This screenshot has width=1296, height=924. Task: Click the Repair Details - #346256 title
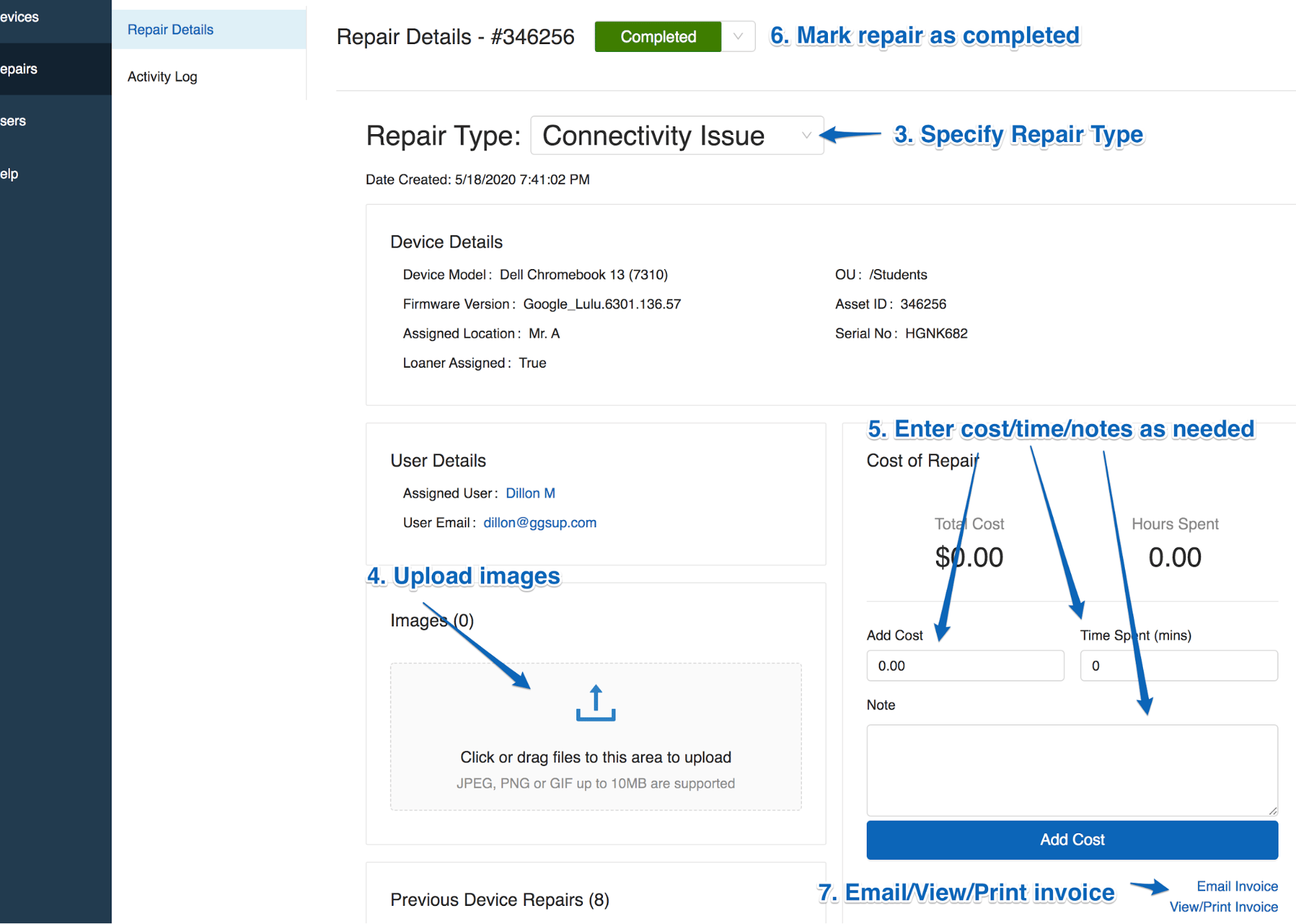point(455,37)
